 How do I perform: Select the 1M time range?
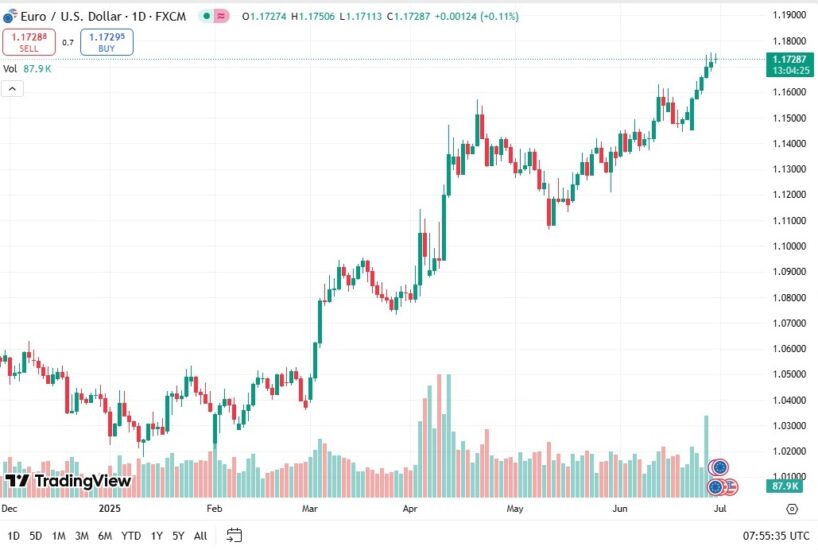click(x=59, y=535)
